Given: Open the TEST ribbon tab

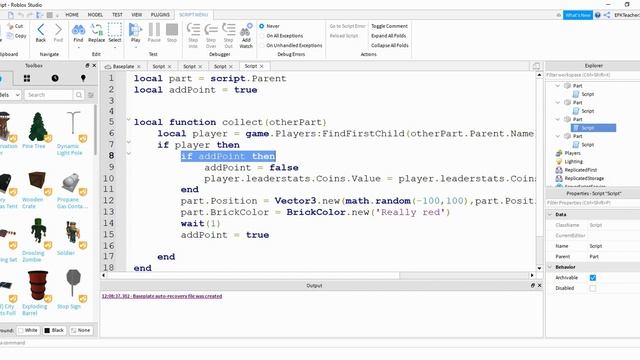Looking at the screenshot, I should pyautogui.click(x=117, y=15).
